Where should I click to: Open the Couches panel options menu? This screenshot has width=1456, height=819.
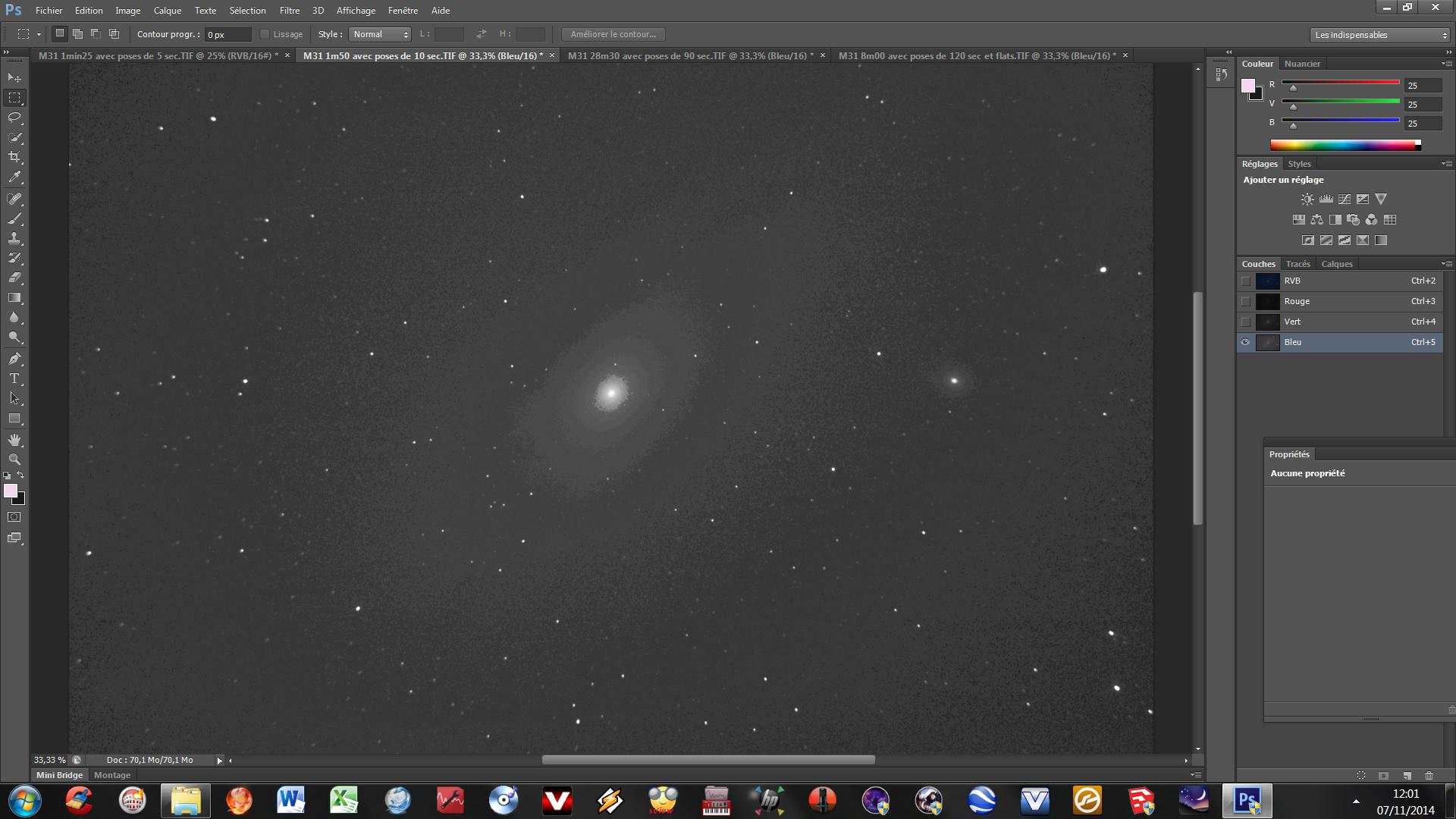(1446, 264)
